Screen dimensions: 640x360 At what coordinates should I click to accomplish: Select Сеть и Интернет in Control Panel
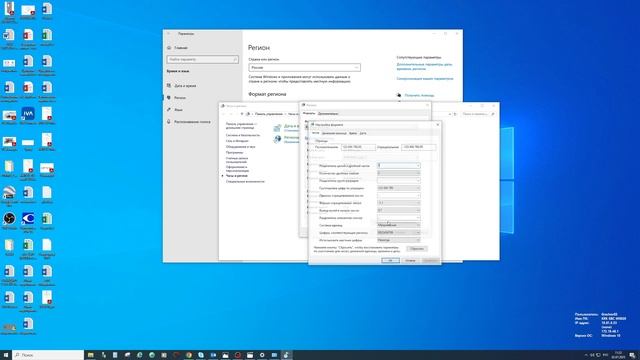(x=237, y=141)
